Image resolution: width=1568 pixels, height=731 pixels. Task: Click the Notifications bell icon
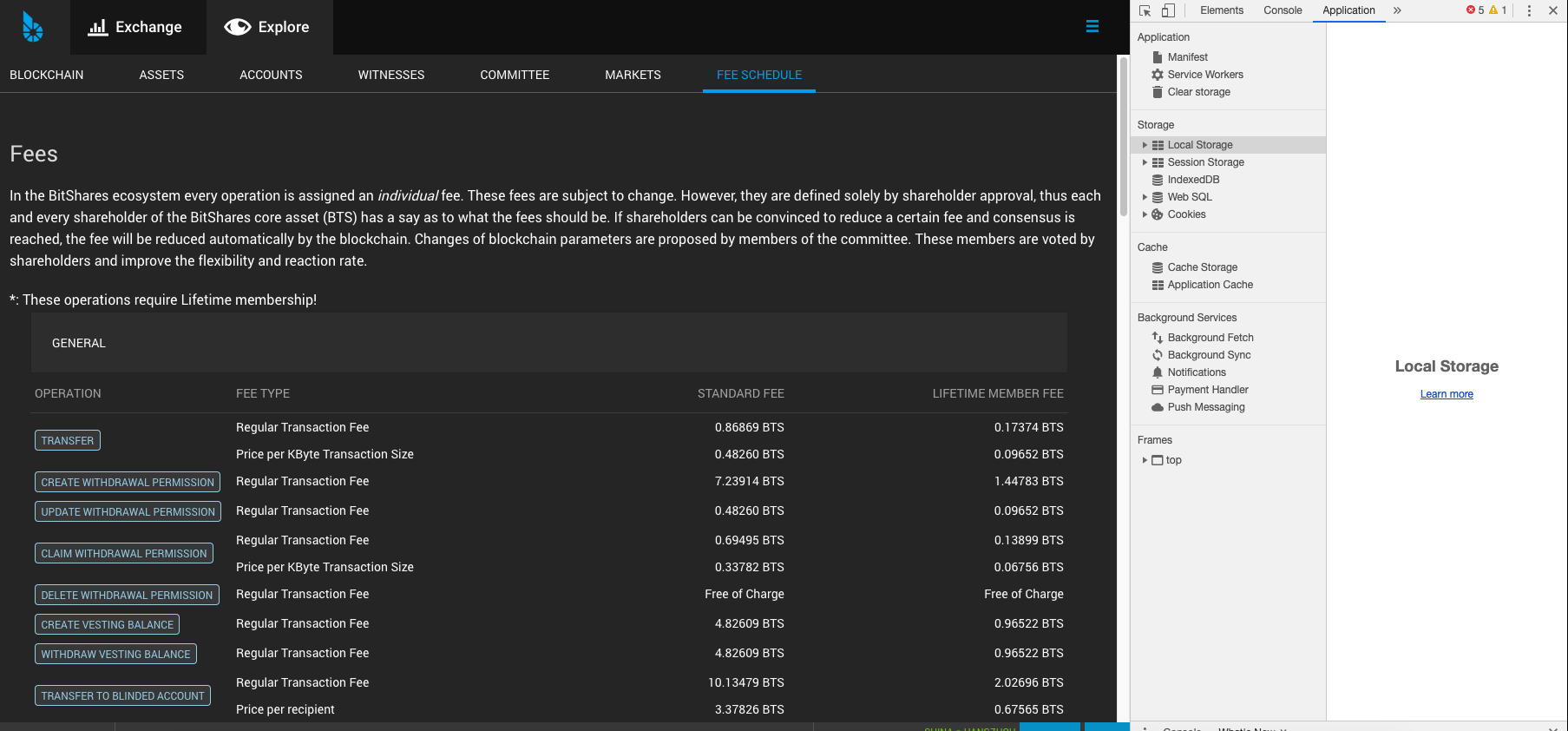[x=1158, y=372]
